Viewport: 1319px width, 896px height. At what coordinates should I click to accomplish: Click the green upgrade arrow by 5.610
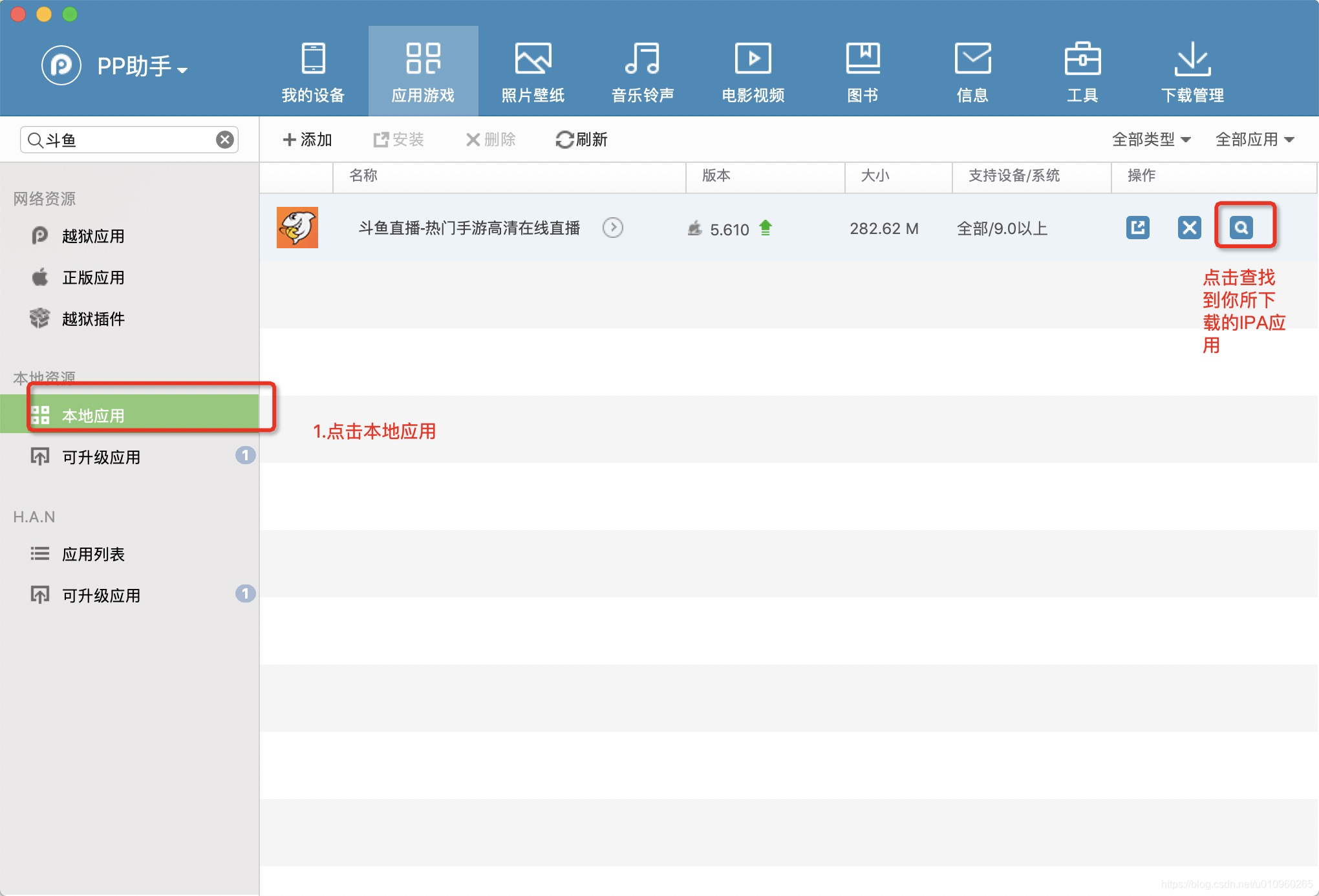(766, 228)
